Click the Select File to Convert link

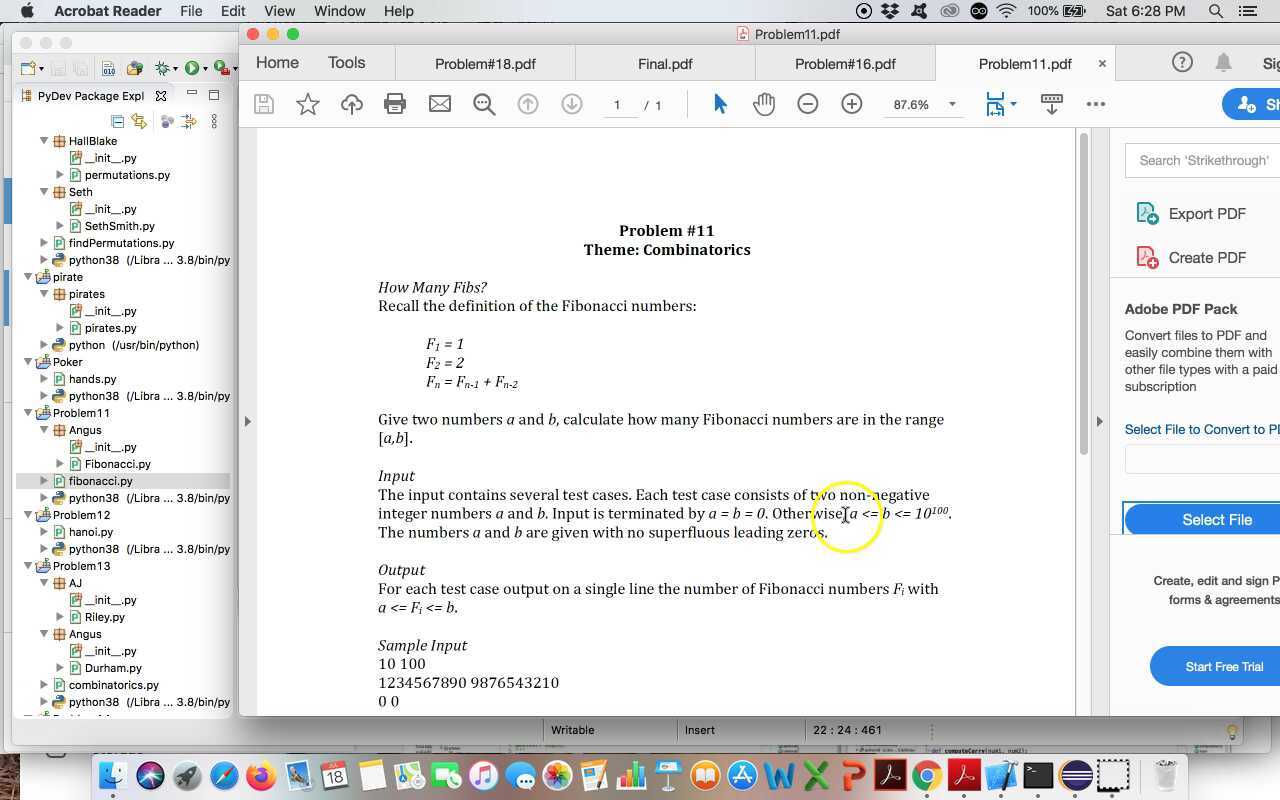point(1200,429)
